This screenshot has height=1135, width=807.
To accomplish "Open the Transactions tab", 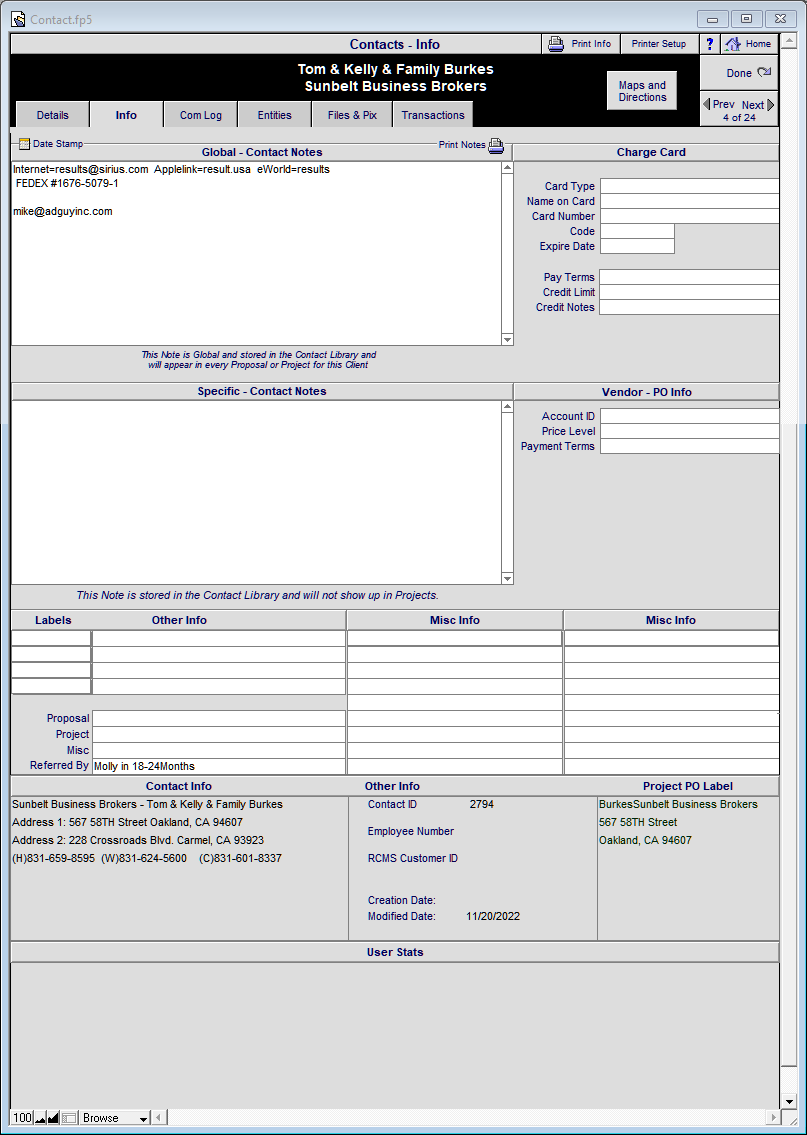I will tap(433, 115).
